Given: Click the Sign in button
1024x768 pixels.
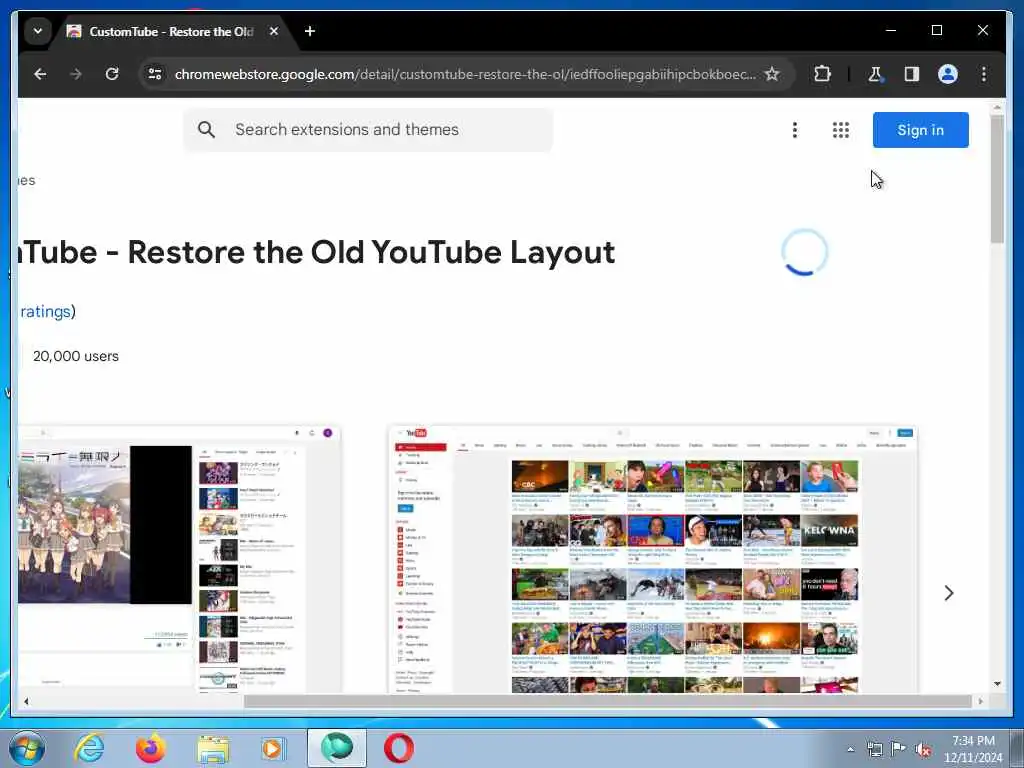Looking at the screenshot, I should point(920,130).
